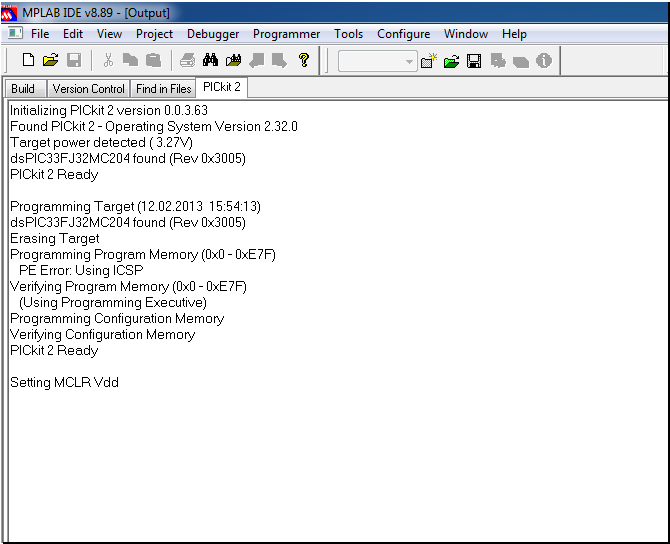Screen dimensions: 670x544
Task: Click the Save File disk icon
Action: [74, 60]
